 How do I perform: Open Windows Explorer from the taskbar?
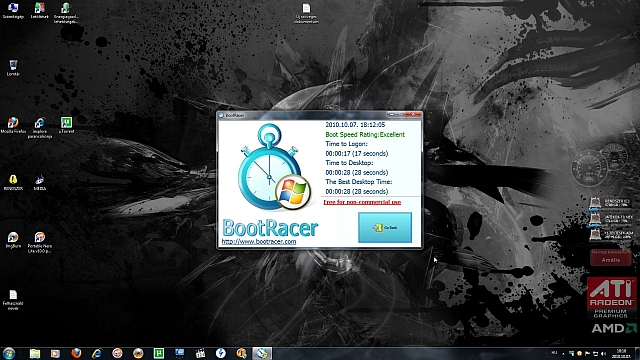point(35,353)
